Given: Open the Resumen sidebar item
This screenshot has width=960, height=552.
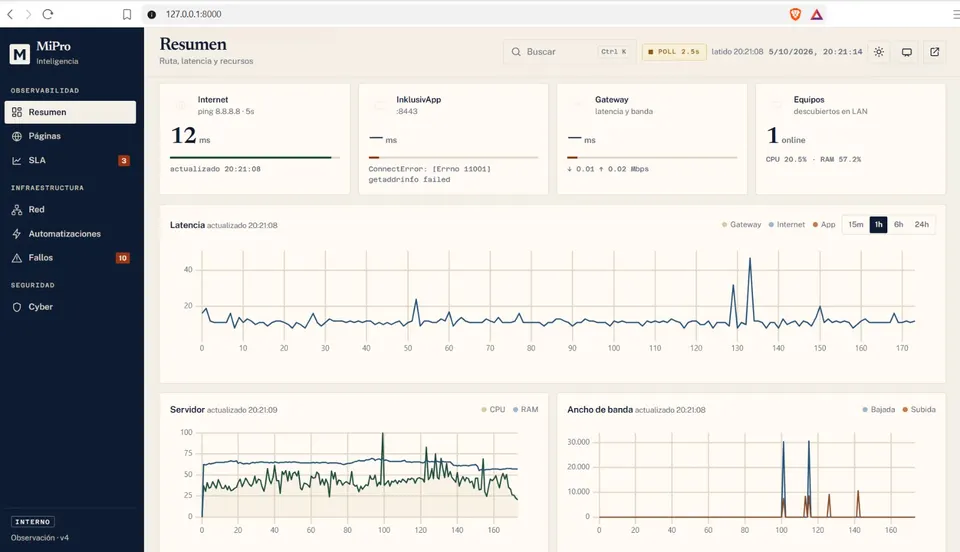Looking at the screenshot, I should coord(70,112).
